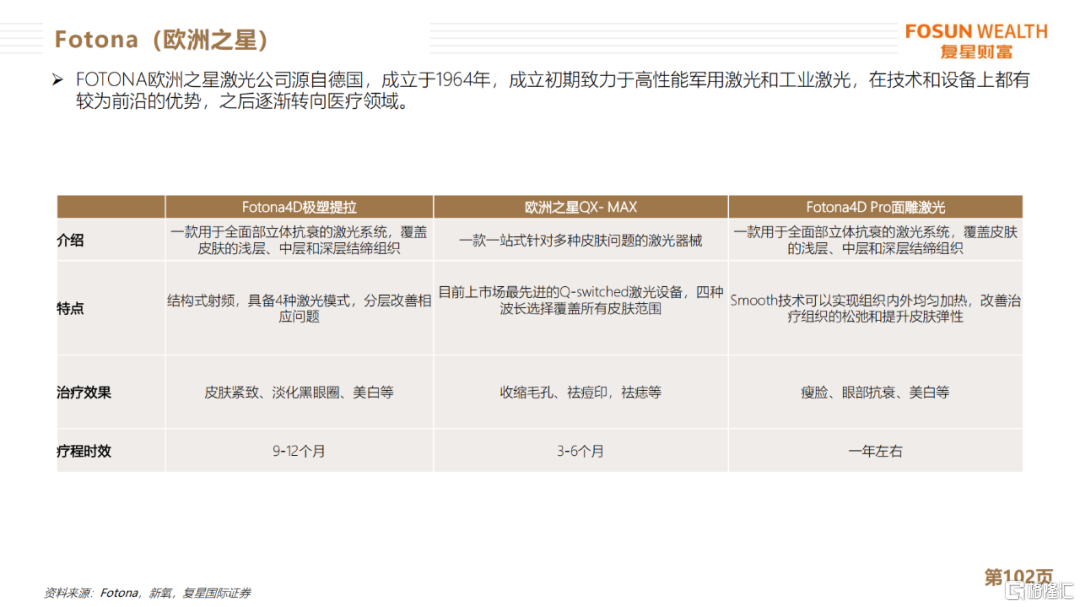Click the FOSUN WEALTH 复星财富 logo
The height and width of the screenshot is (607, 1080).
(976, 41)
